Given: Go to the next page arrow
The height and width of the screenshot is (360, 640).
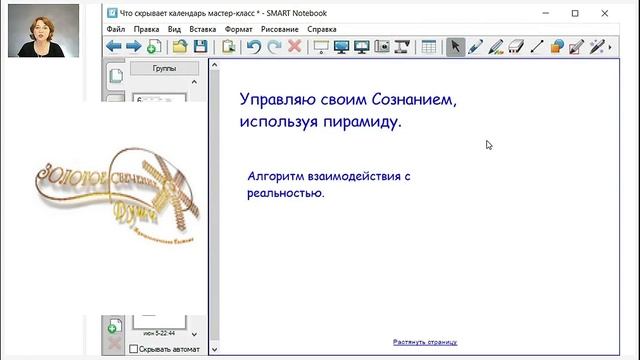Looking at the screenshot, I should [133, 47].
